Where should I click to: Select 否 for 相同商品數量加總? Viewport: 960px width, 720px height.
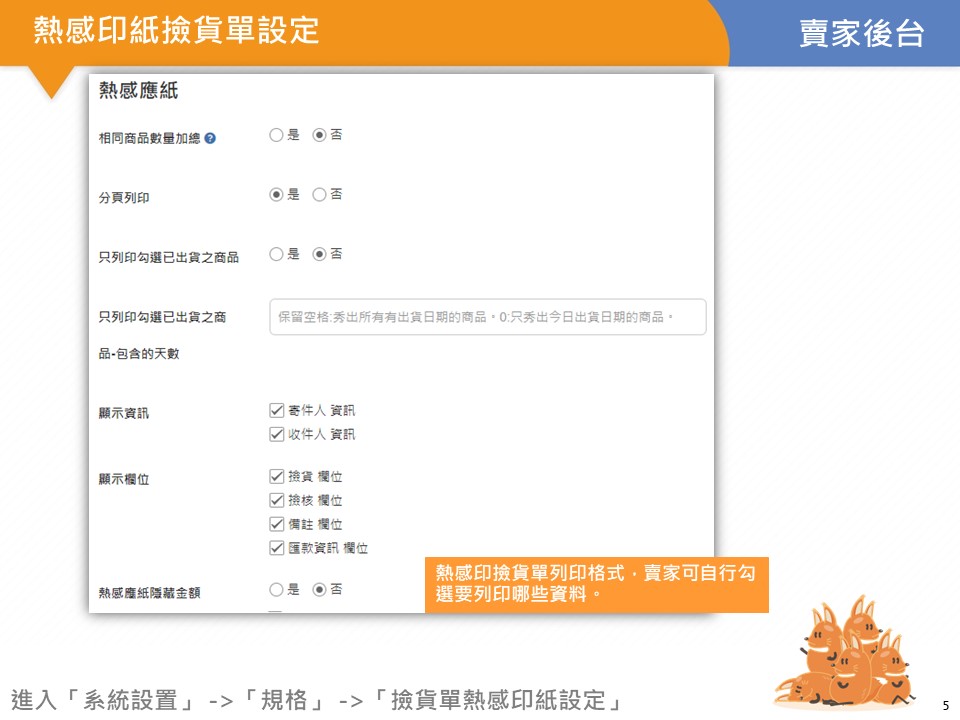pyautogui.click(x=320, y=135)
